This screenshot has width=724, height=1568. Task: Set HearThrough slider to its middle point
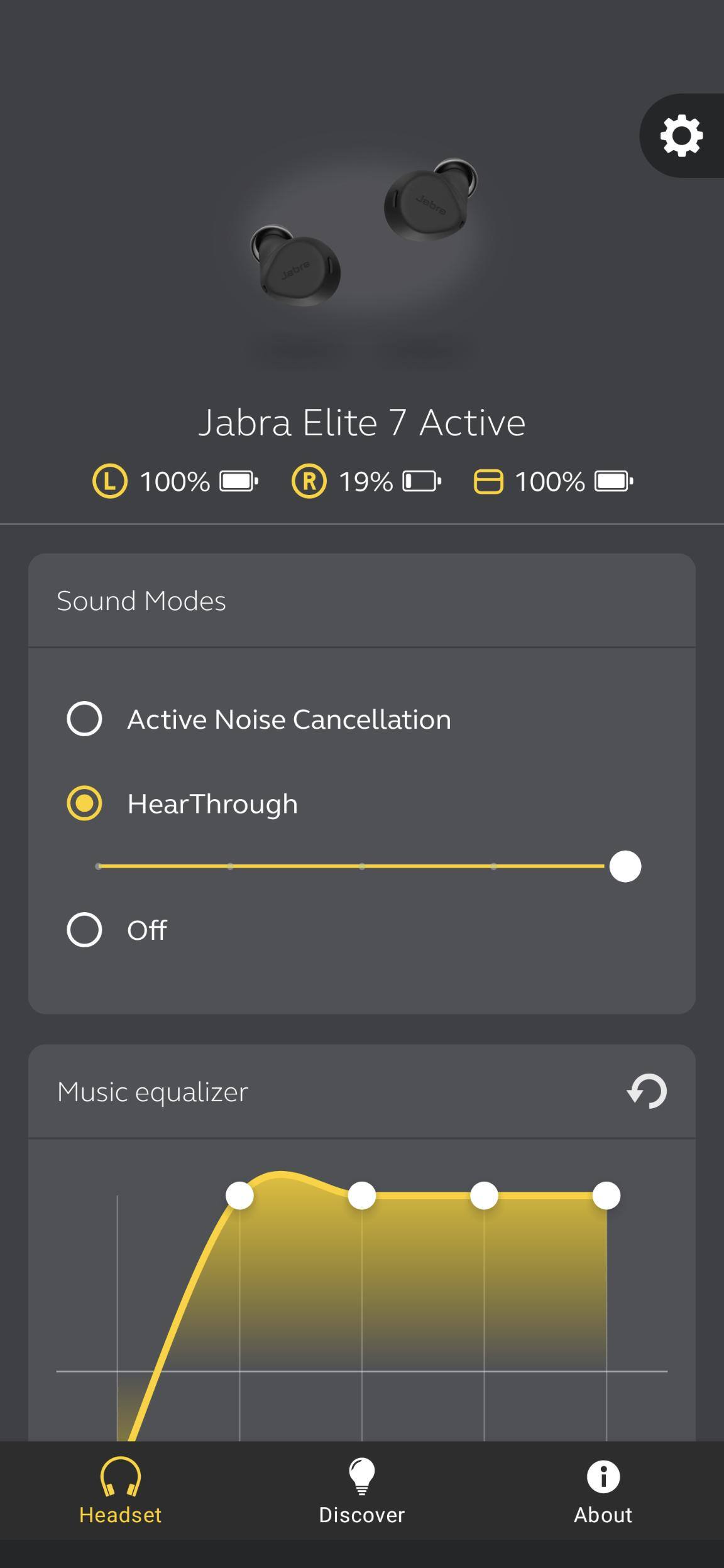(x=362, y=866)
